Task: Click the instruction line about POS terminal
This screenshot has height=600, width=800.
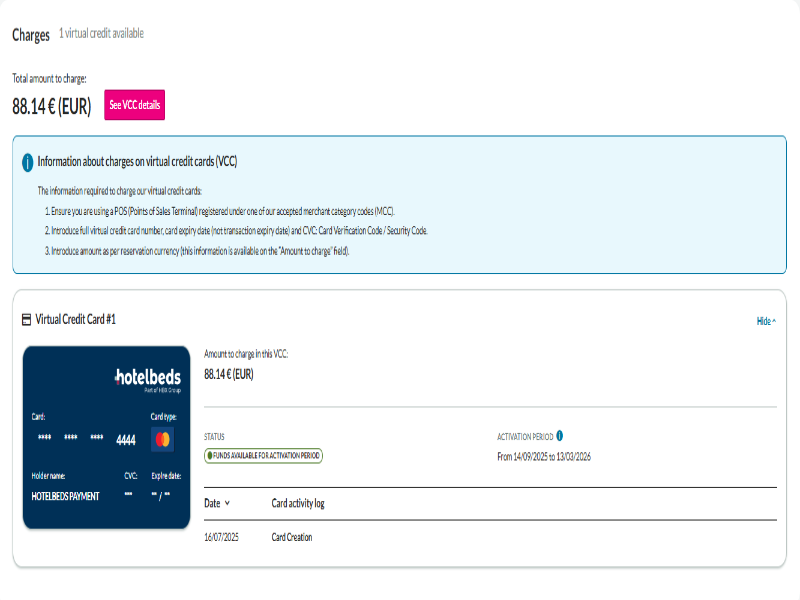Action: (220, 211)
